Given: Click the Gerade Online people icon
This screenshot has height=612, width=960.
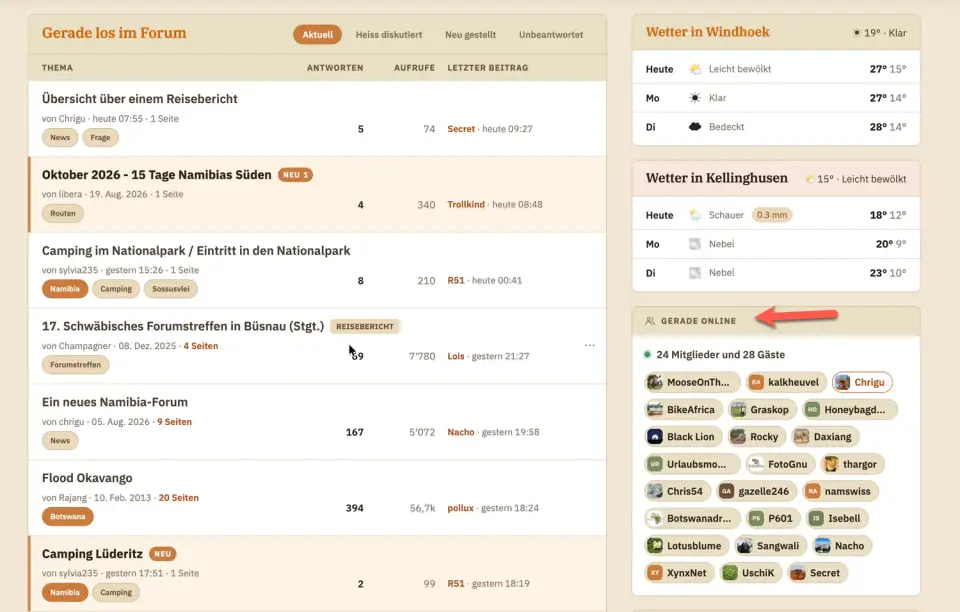Looking at the screenshot, I should (x=650, y=321).
